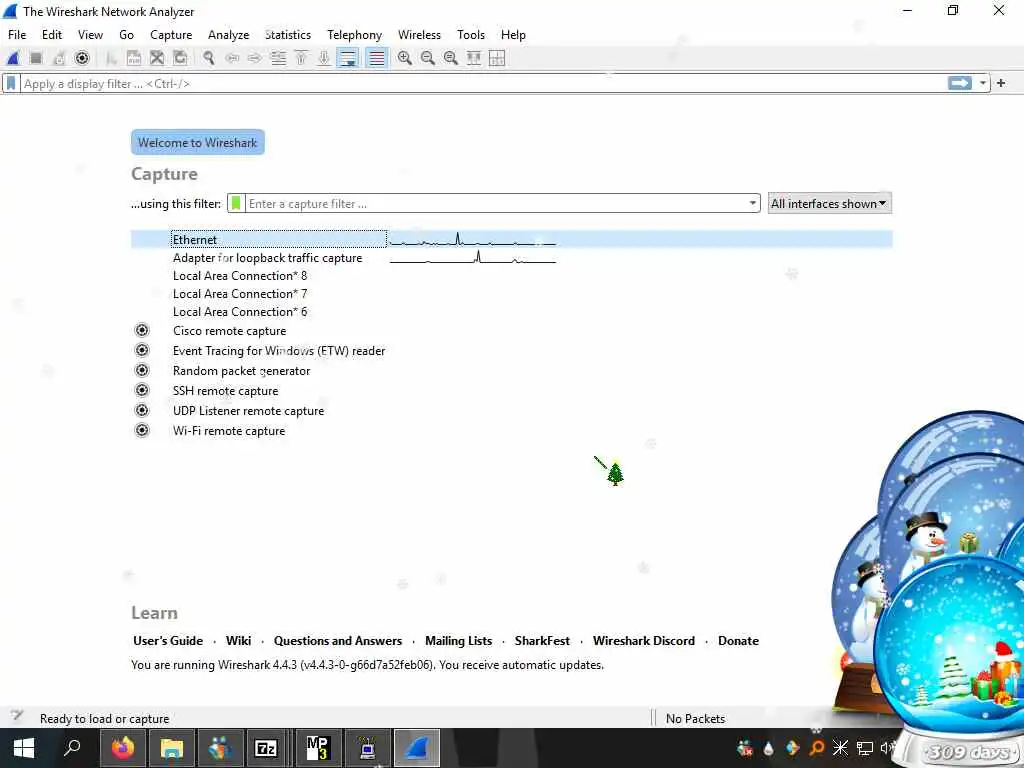Click the green capture filter bookmark icon

pos(236,203)
